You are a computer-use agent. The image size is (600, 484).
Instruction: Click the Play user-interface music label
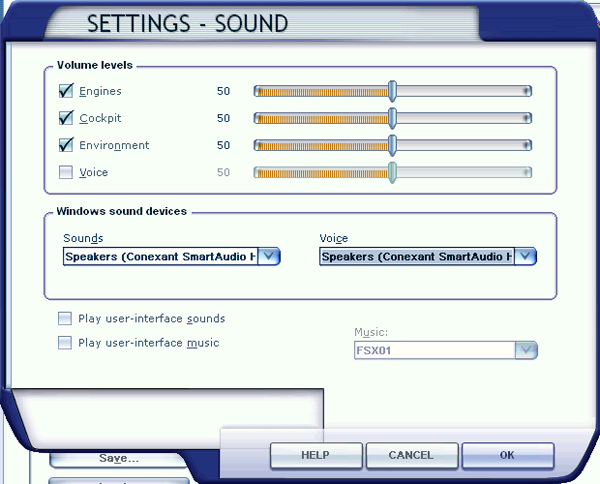coord(148,343)
